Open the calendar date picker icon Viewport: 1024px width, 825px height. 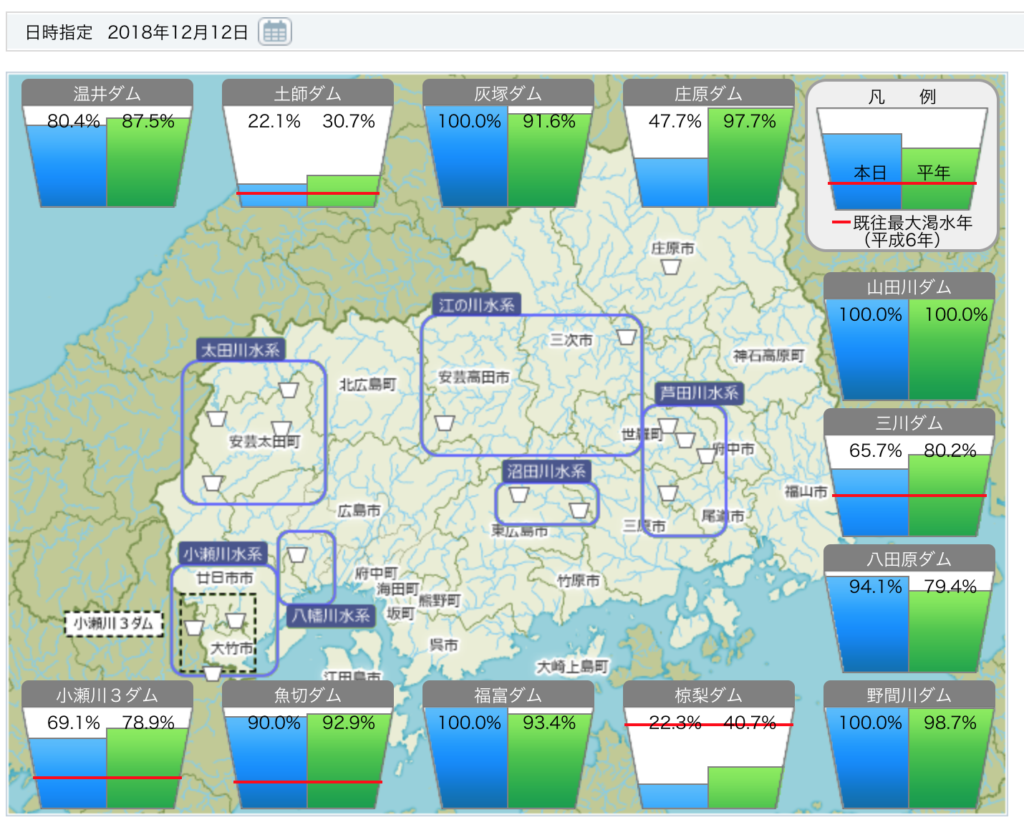[x=274, y=32]
